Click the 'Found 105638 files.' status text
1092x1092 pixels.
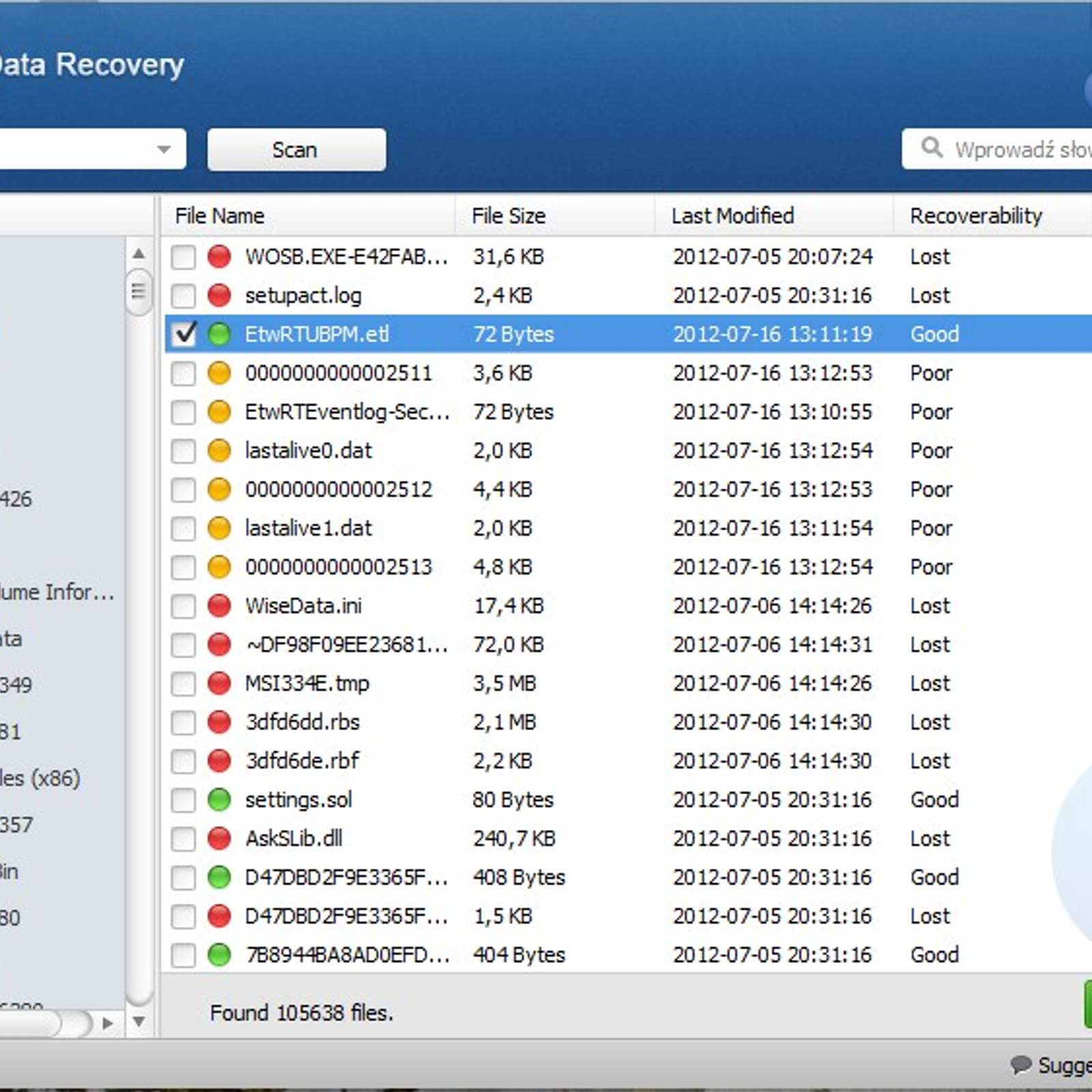pyautogui.click(x=302, y=1013)
